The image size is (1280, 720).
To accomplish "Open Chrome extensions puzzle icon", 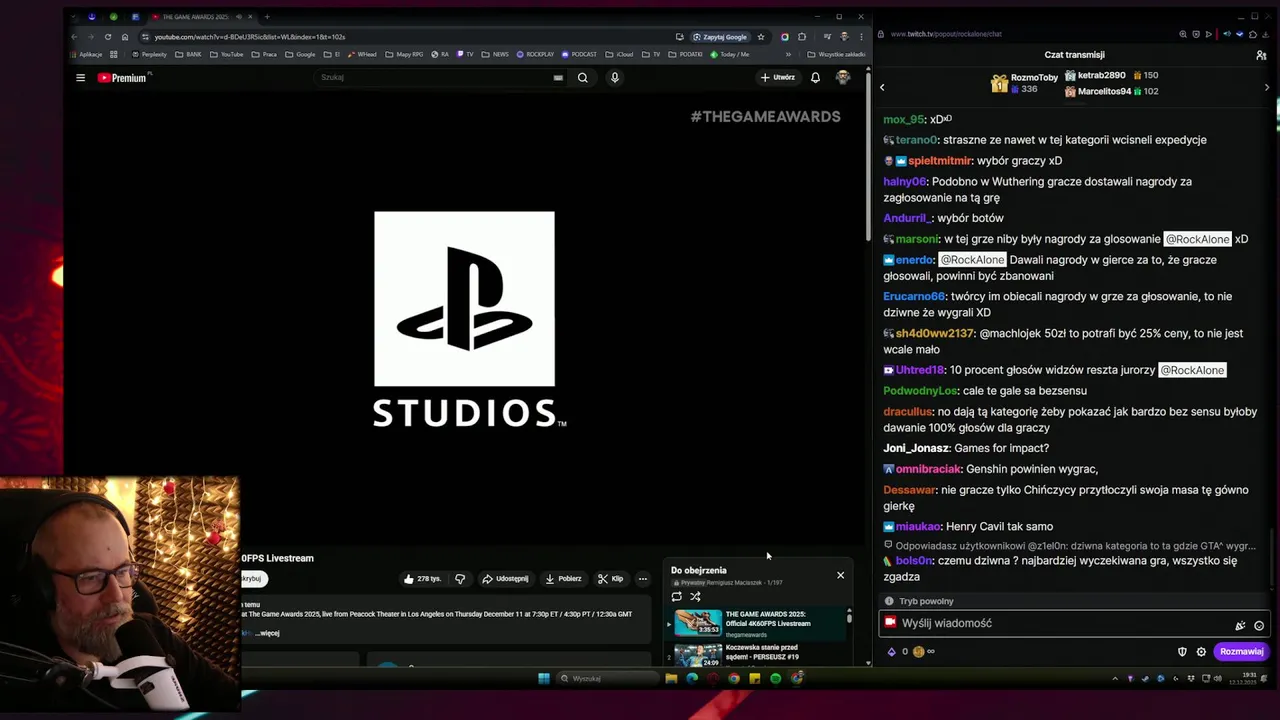I will tap(802, 37).
